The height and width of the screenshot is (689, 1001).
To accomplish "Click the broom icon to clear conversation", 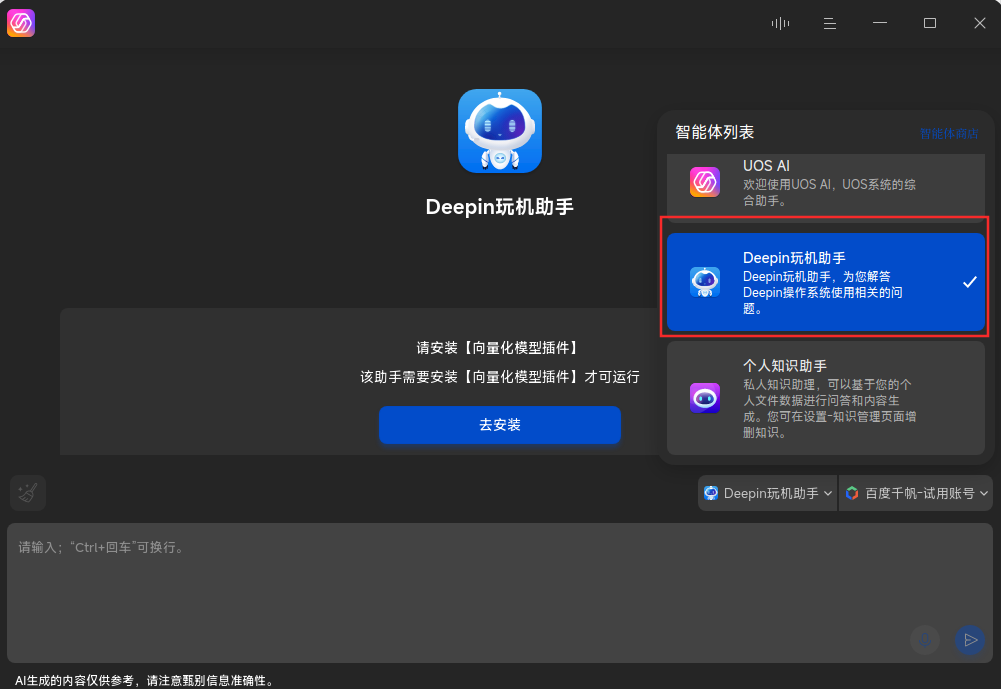I will tap(27, 492).
